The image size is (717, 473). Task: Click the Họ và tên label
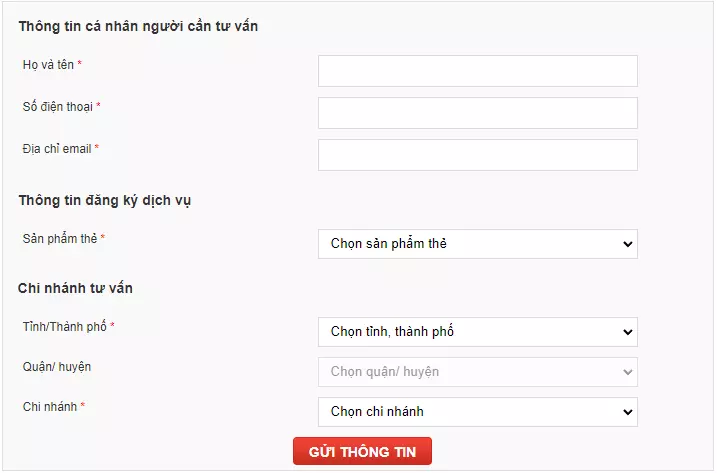(x=48, y=65)
